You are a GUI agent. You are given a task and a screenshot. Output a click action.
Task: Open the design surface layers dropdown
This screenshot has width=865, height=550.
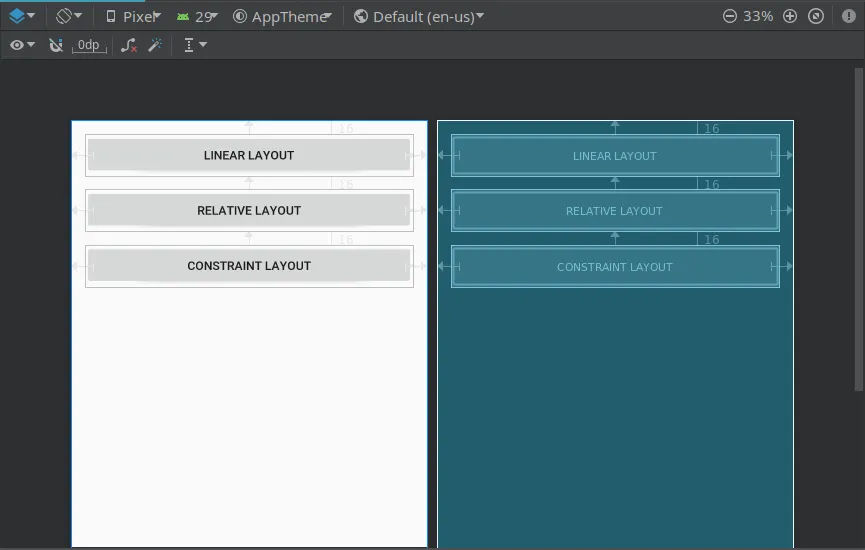coord(22,16)
